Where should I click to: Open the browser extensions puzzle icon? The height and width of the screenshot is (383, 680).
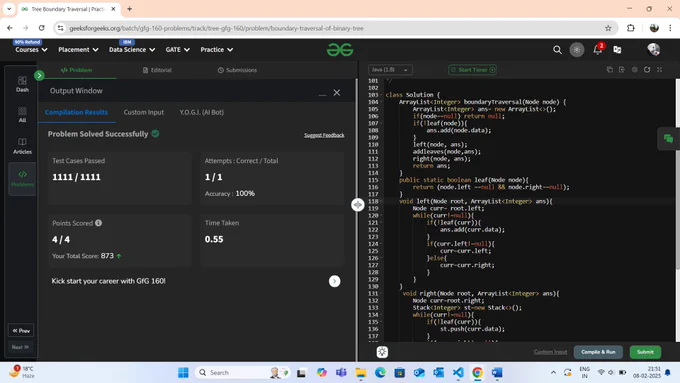(631, 28)
